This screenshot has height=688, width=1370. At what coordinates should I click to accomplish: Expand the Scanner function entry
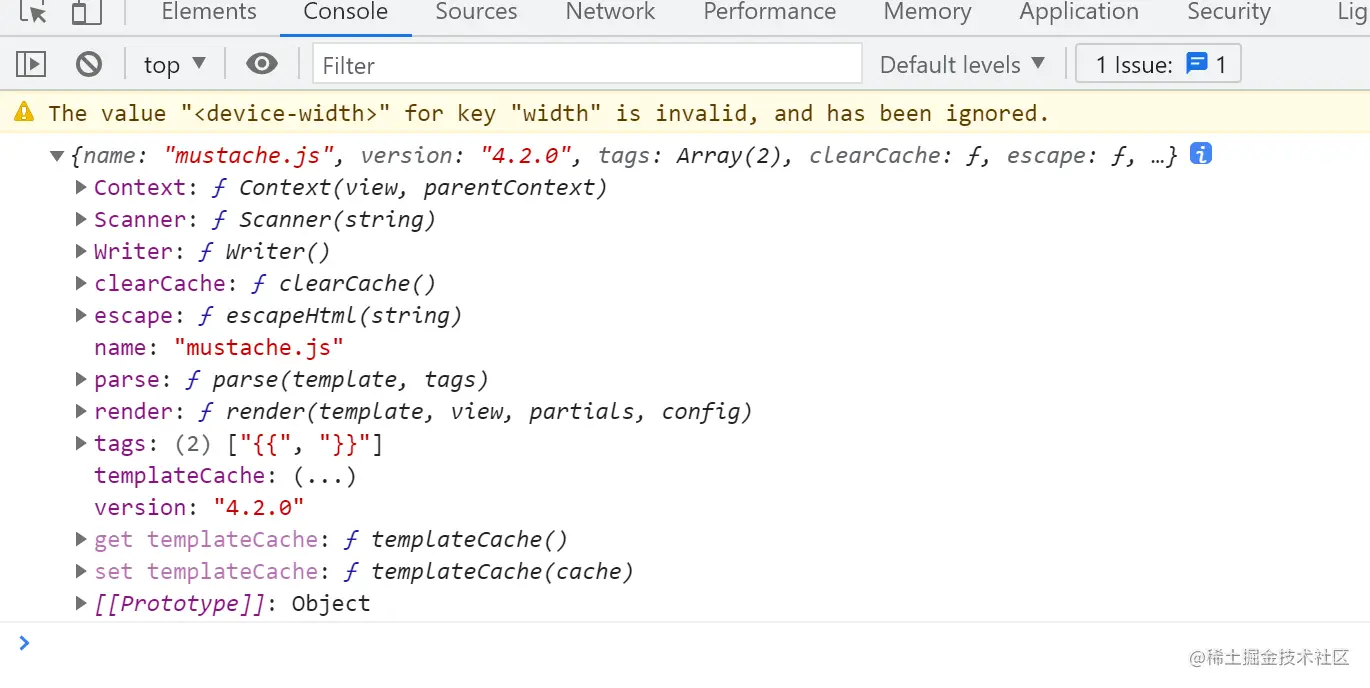point(82,219)
